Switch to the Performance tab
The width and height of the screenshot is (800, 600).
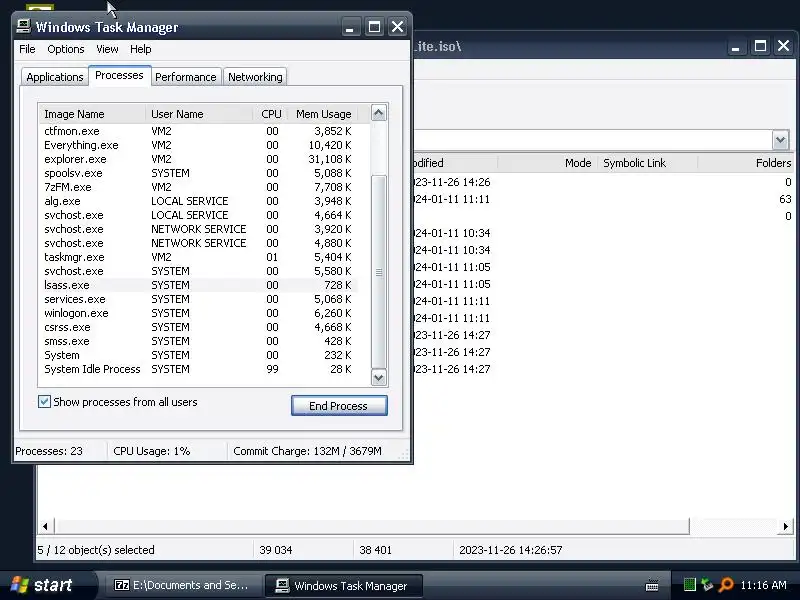[x=186, y=77]
